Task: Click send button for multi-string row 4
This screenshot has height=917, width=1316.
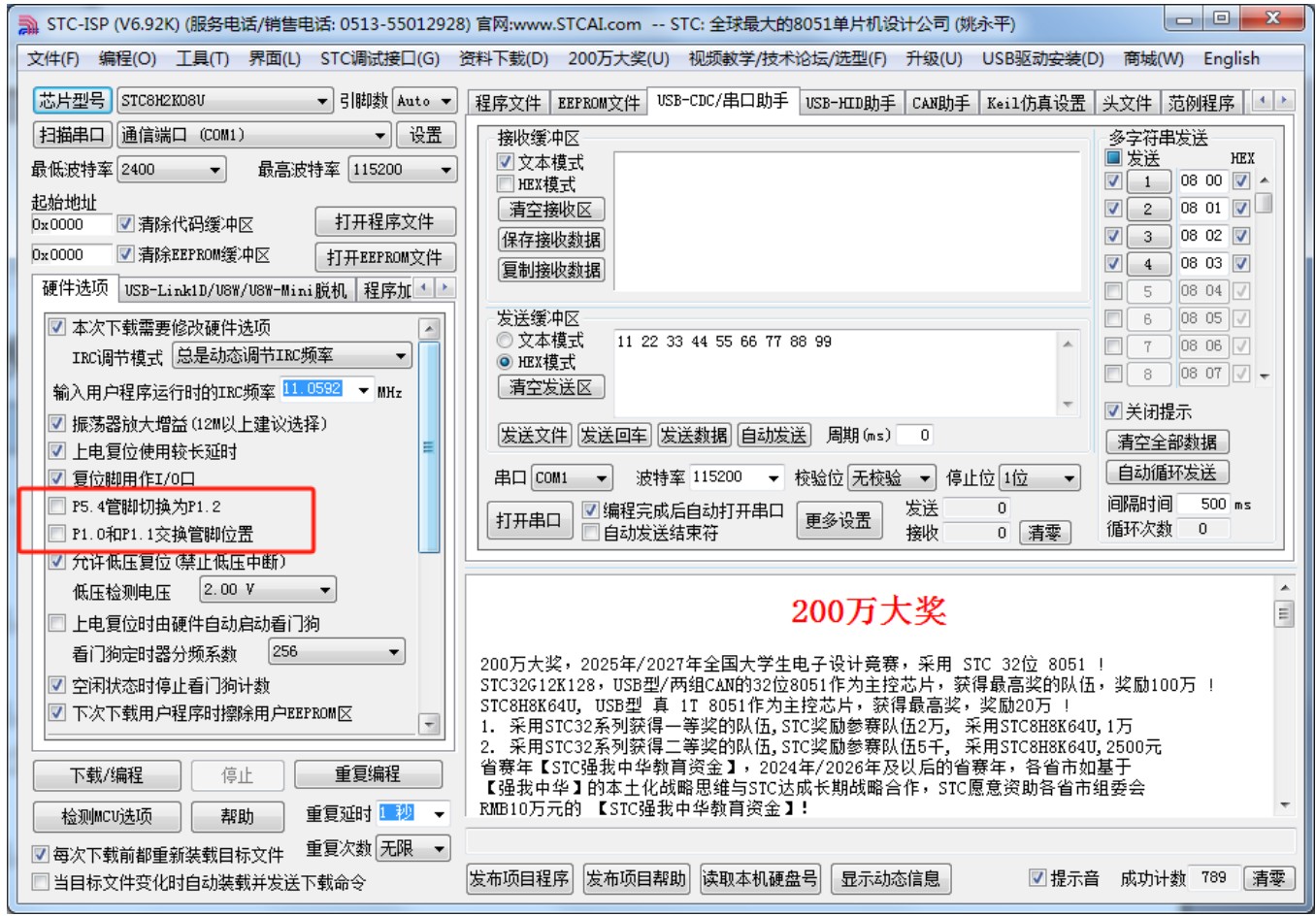Action: tap(1148, 264)
